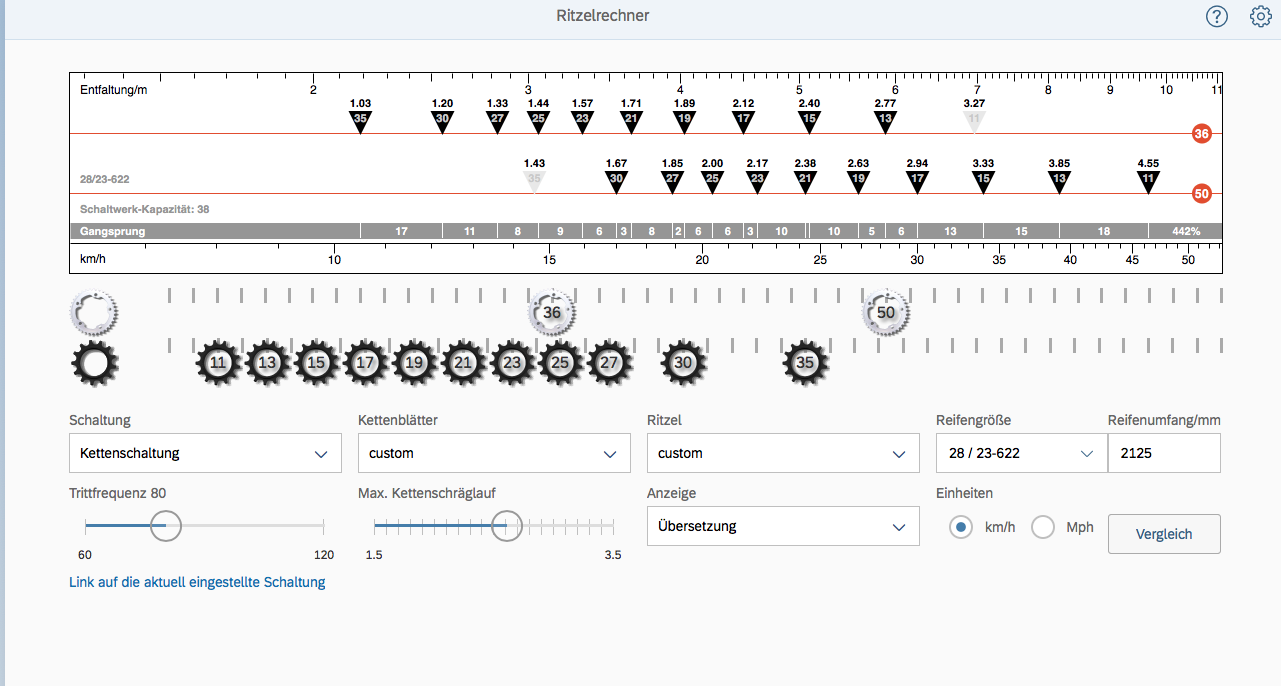Screen dimensions: 1281x686
Task: Select the 35-tooth sprocket icon
Action: pyautogui.click(x=805, y=363)
